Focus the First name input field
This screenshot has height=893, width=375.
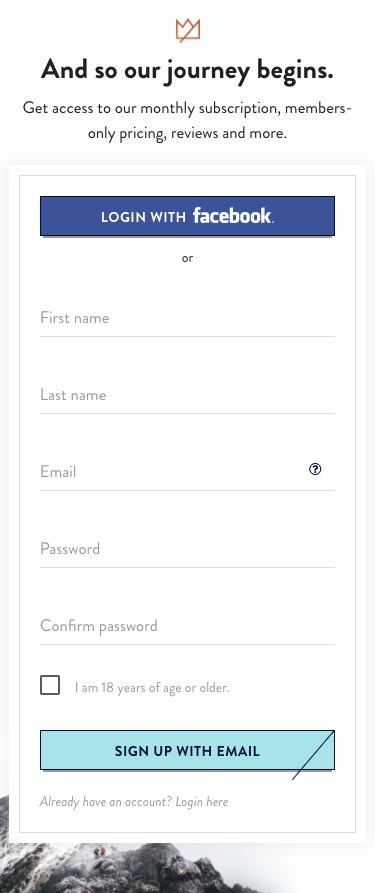coord(188,318)
